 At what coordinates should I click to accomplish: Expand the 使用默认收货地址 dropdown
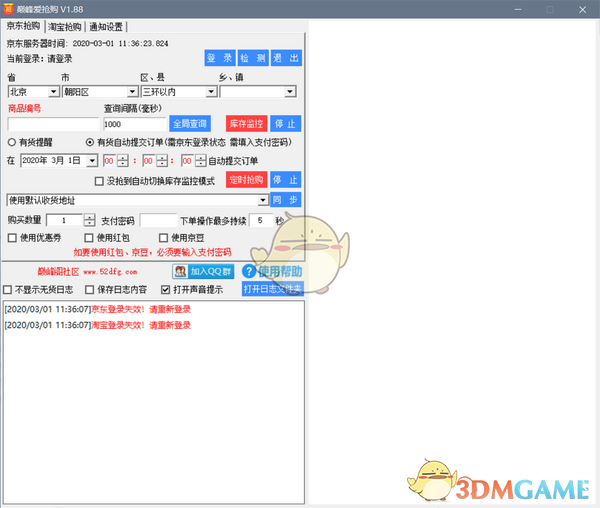262,200
